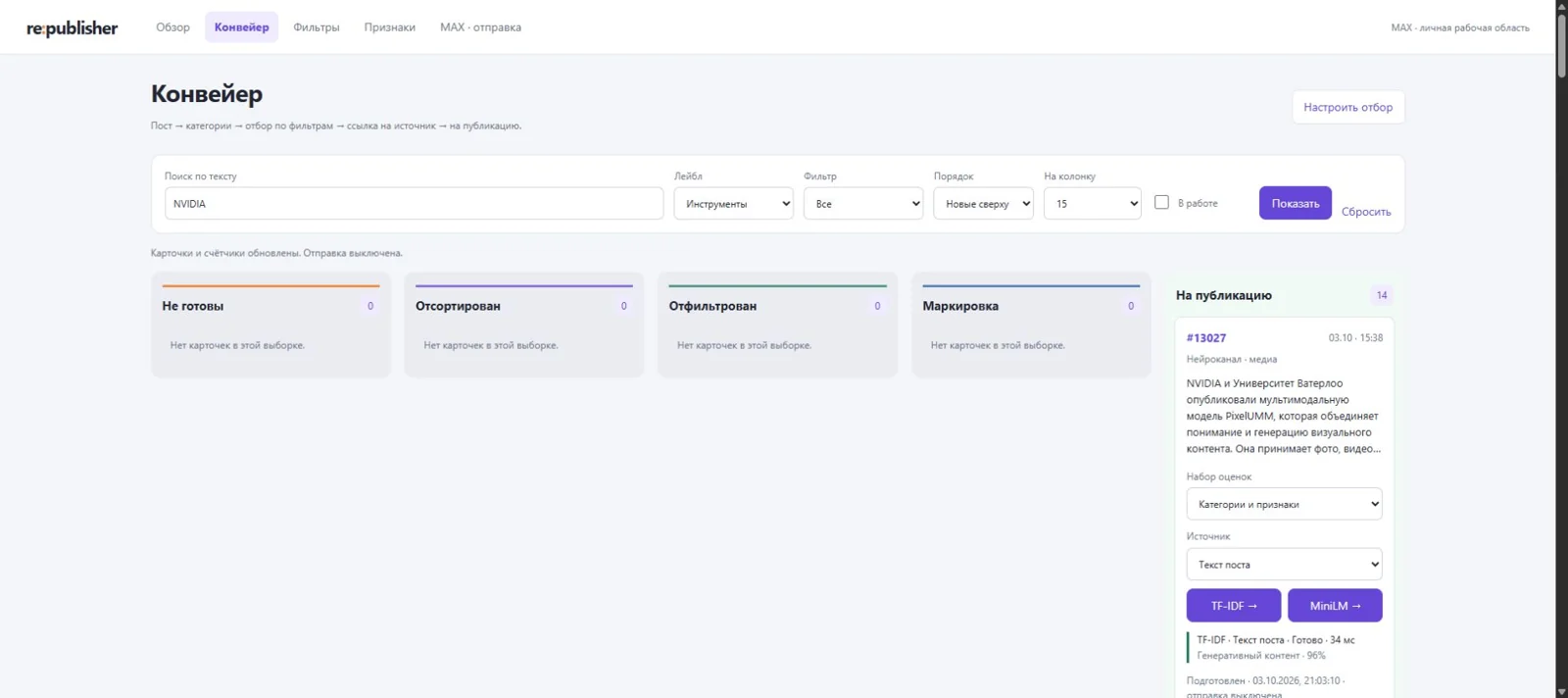Click the Генеративный контент · 96% result
Viewport: 1568px width, 698px height.
[x=1261, y=656]
